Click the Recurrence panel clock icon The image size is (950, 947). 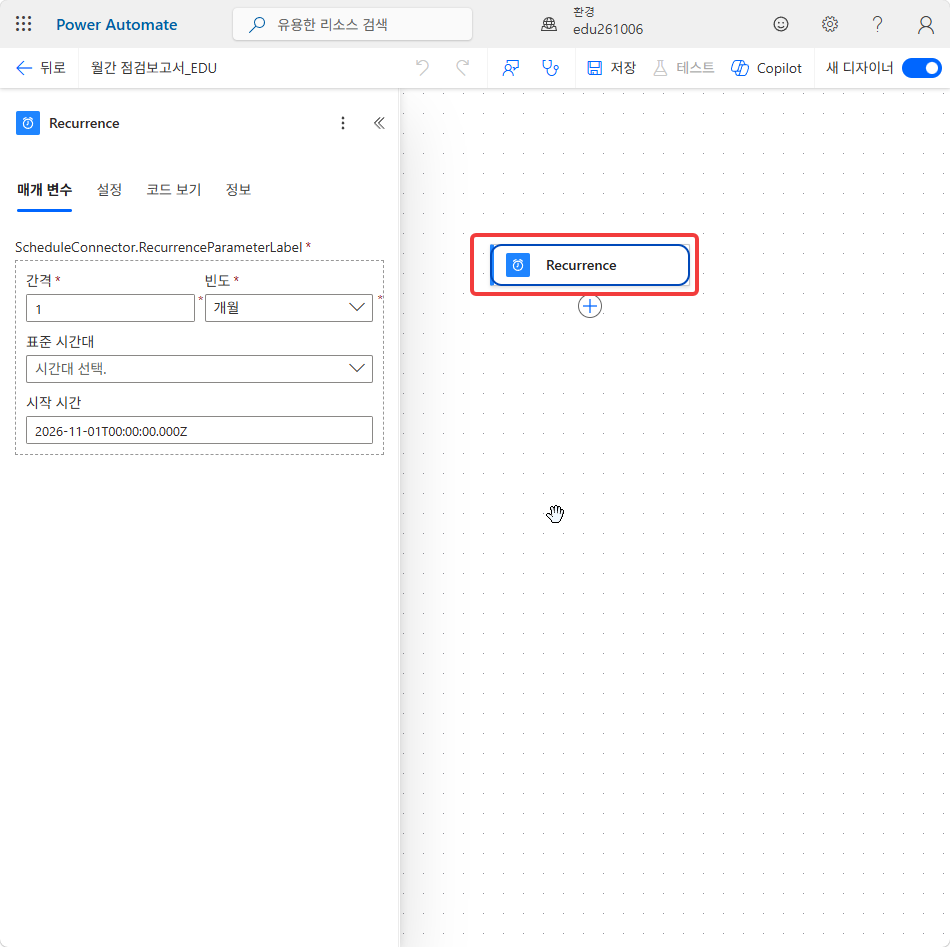28,123
